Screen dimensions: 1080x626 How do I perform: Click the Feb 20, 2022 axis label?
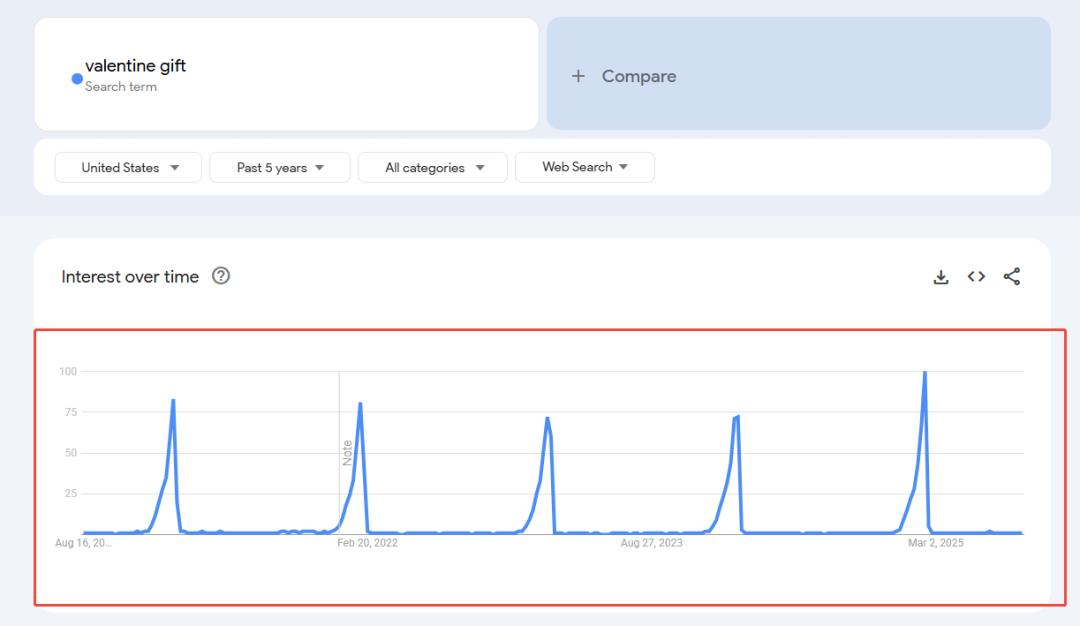[367, 543]
